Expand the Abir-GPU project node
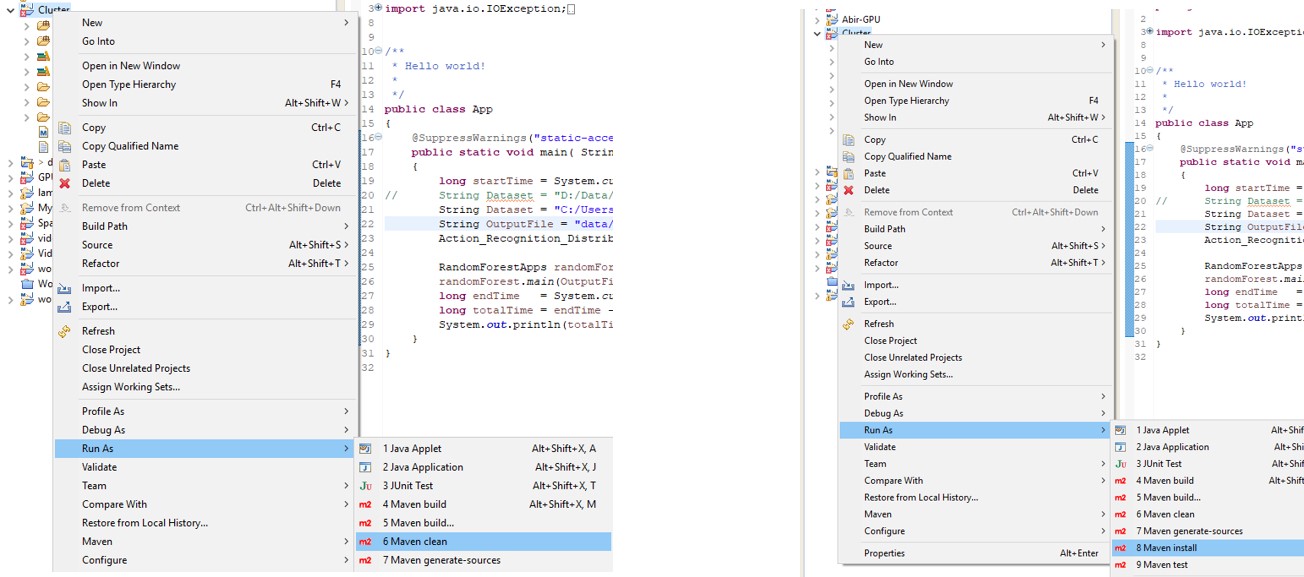The image size is (1304, 577). tap(818, 19)
